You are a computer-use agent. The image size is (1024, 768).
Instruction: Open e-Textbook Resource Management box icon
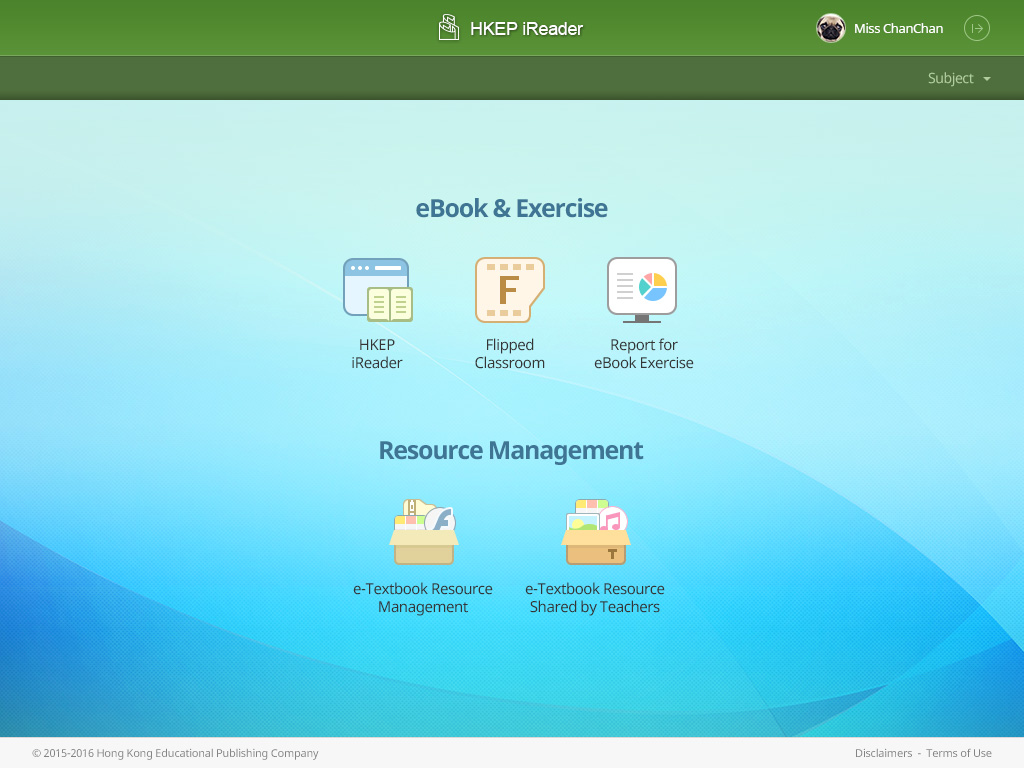pos(423,533)
